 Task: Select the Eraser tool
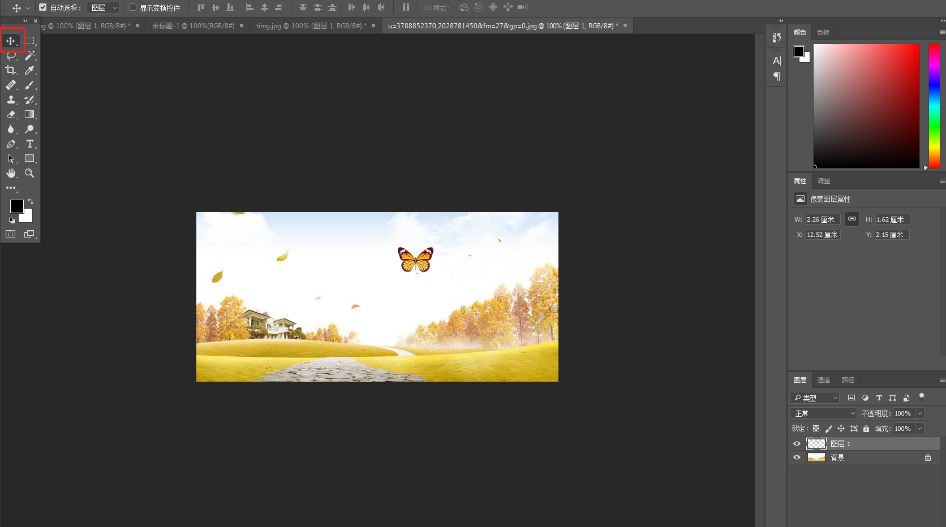(11, 114)
